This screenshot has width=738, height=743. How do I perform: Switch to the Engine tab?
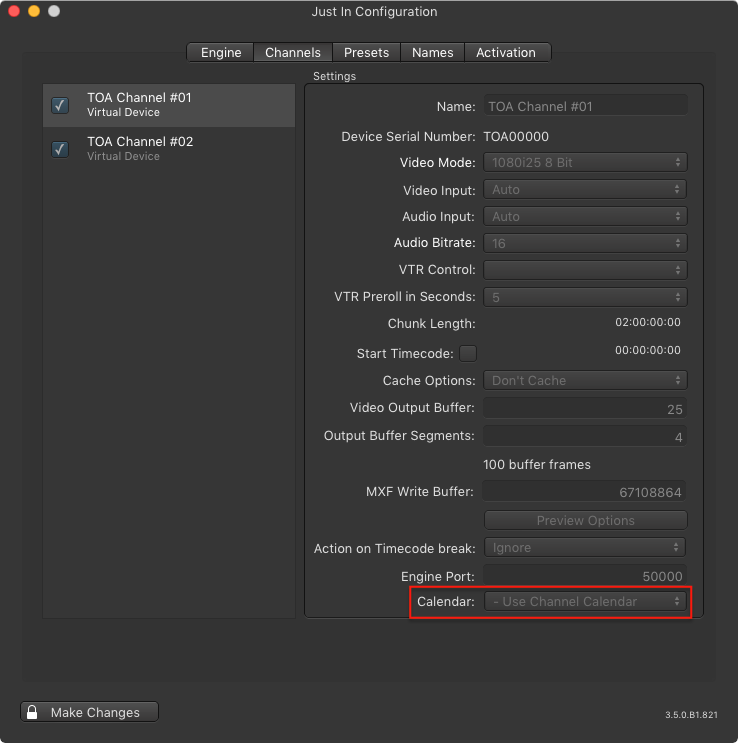[221, 53]
